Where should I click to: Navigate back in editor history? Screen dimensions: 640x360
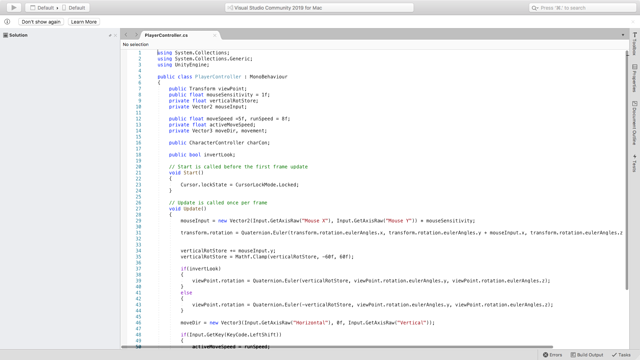[126, 35]
